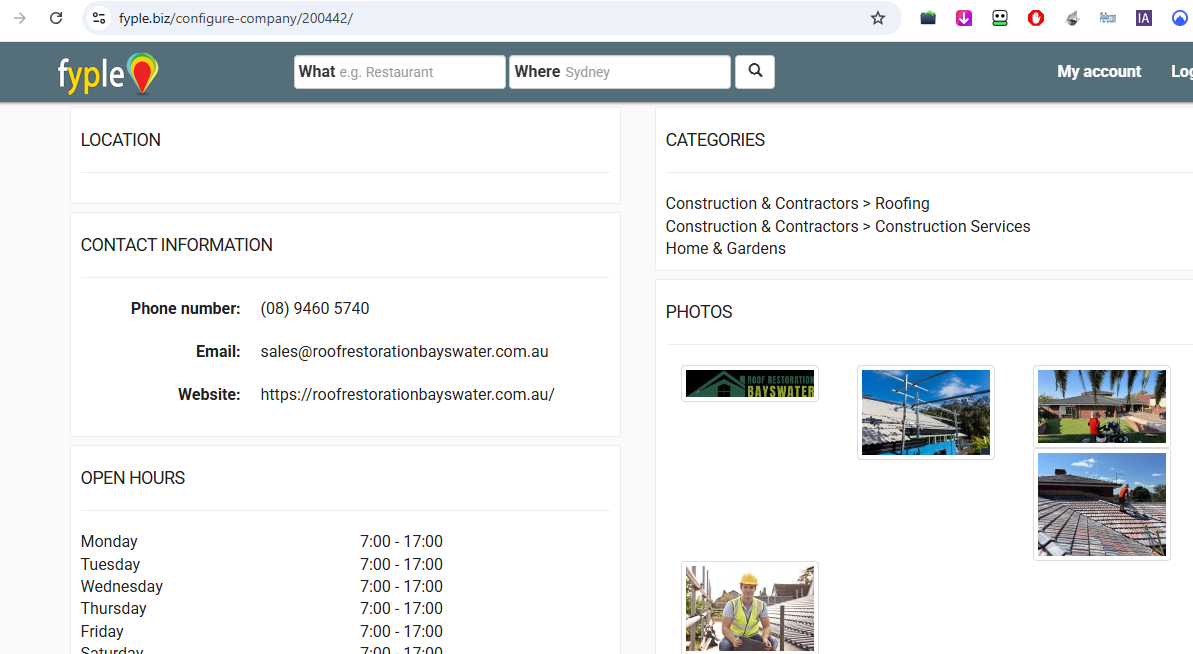
Task: Click the LOCATION heading
Action: [x=120, y=140]
